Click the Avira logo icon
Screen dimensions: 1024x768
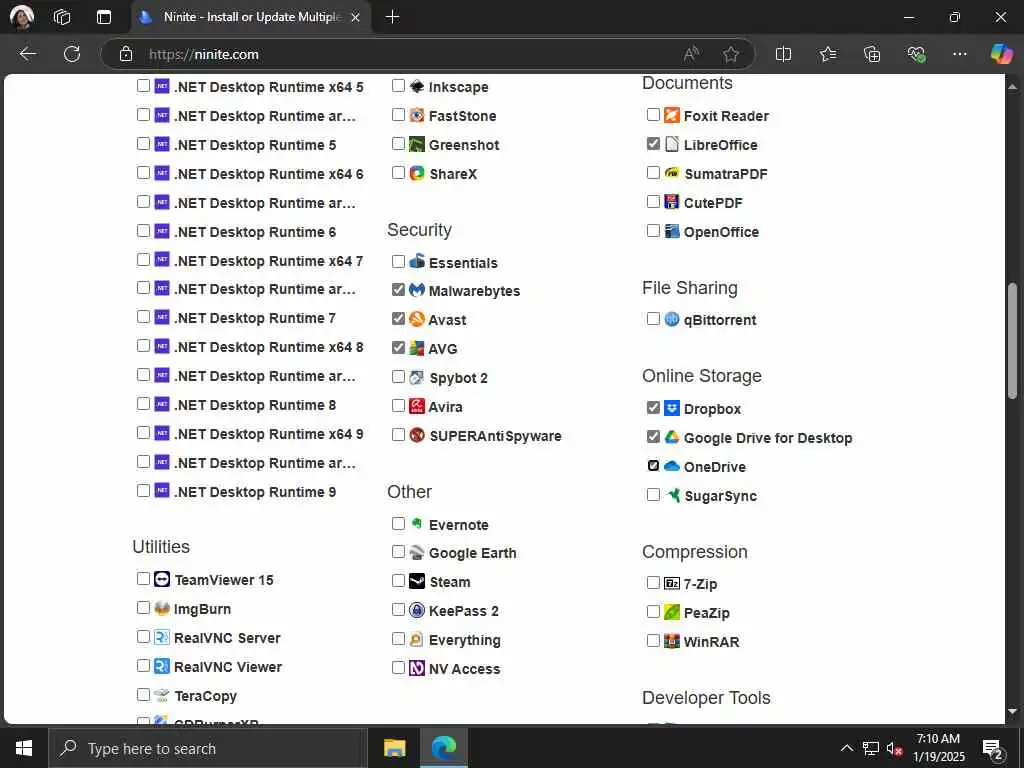tap(417, 406)
